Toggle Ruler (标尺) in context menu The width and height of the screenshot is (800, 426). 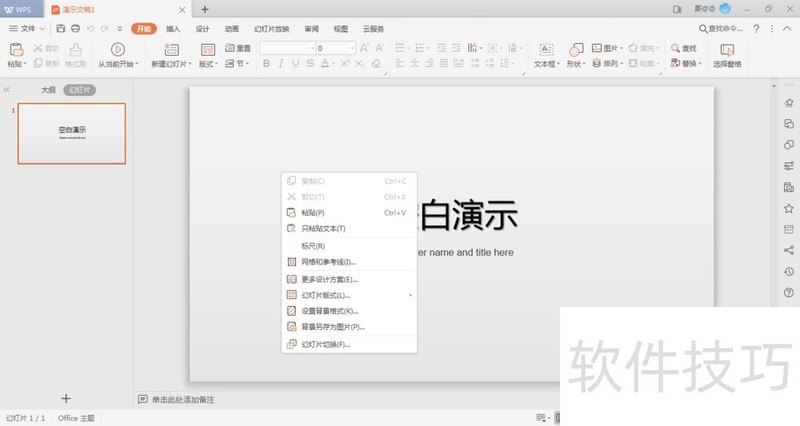[x=313, y=245]
